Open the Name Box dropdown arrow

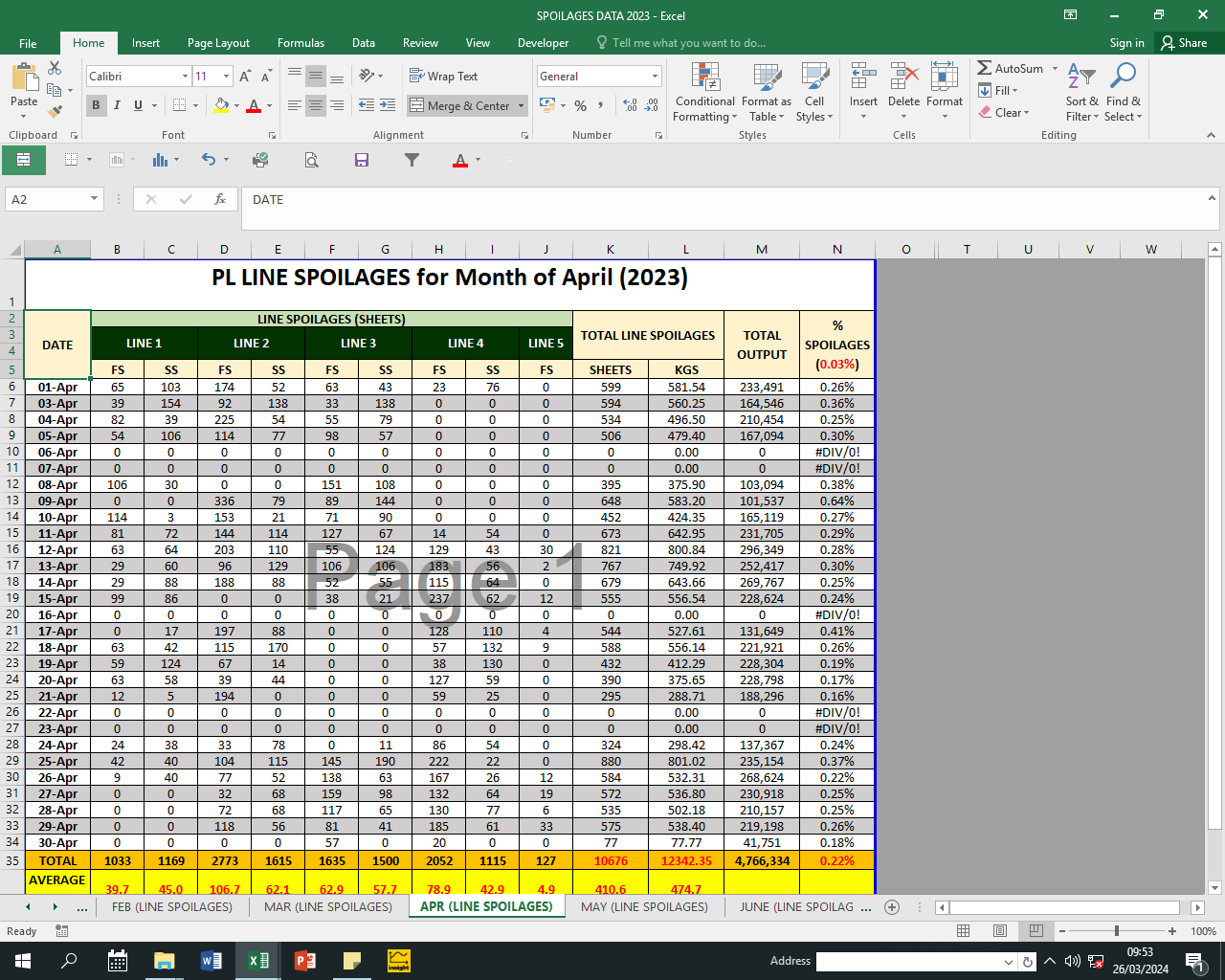[94, 199]
